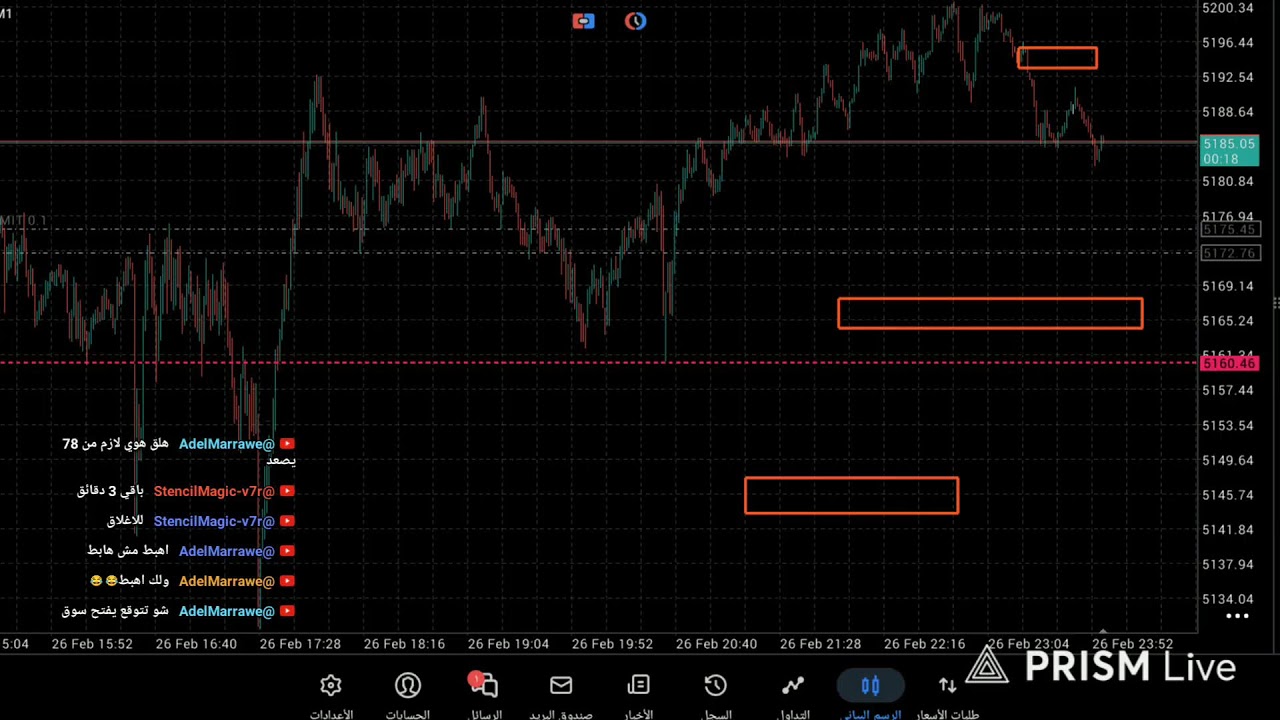The width and height of the screenshot is (1280, 720).
Task: Click time axis label 26 Feb 18:16
Action: (x=404, y=644)
